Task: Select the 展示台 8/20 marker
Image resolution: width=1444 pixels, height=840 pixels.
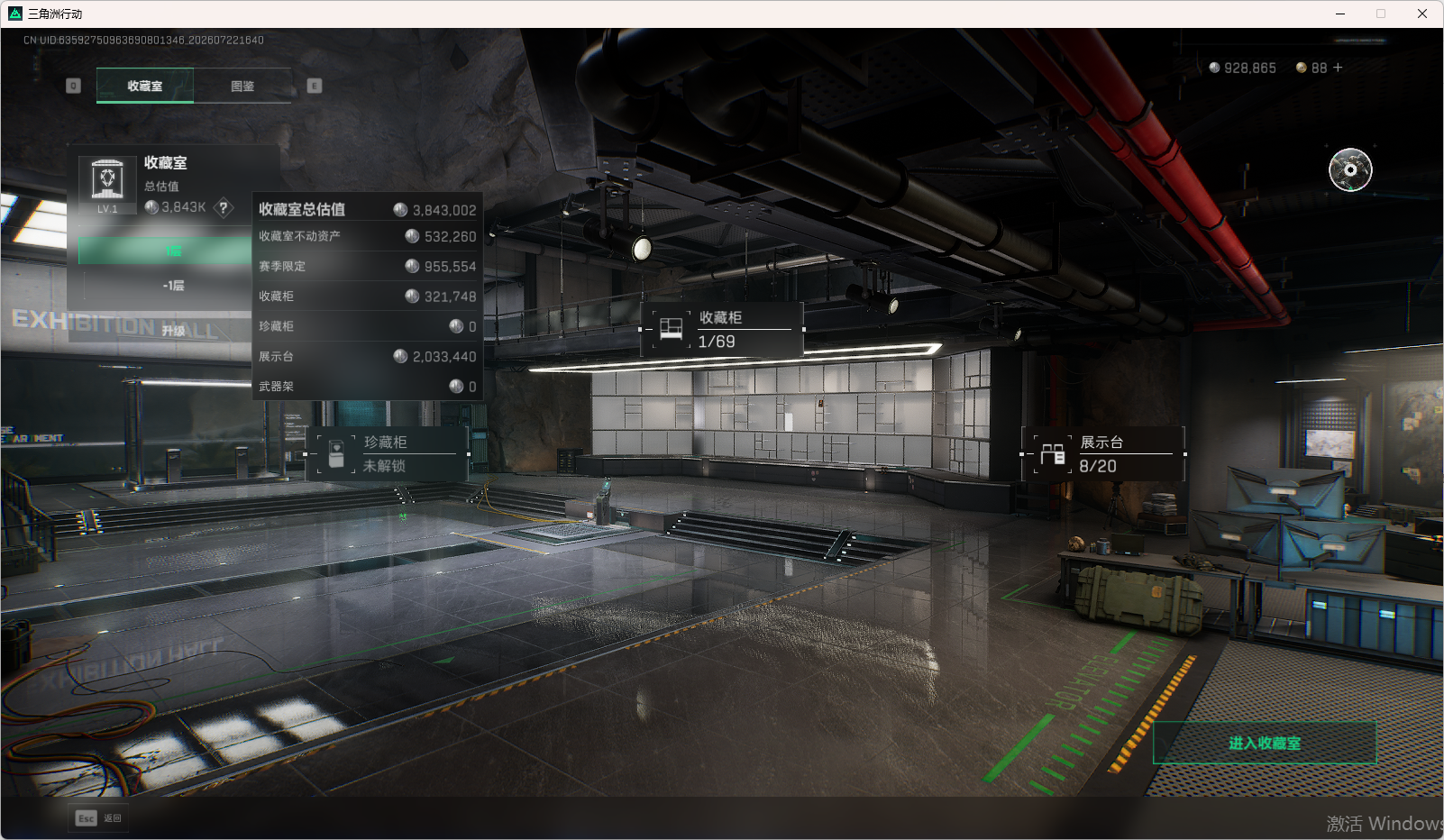Action: (1102, 453)
